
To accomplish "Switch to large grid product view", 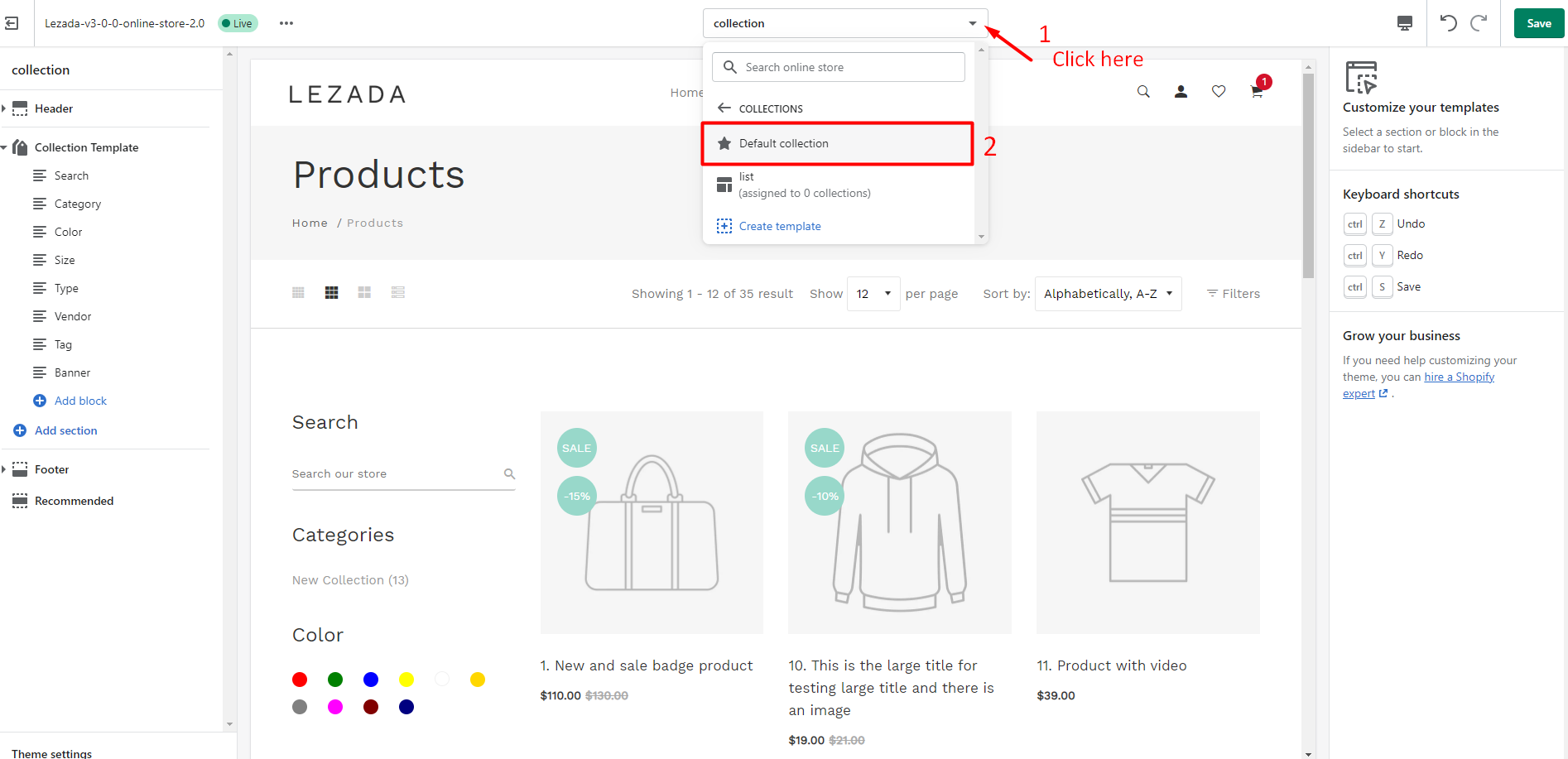I will pos(331,292).
